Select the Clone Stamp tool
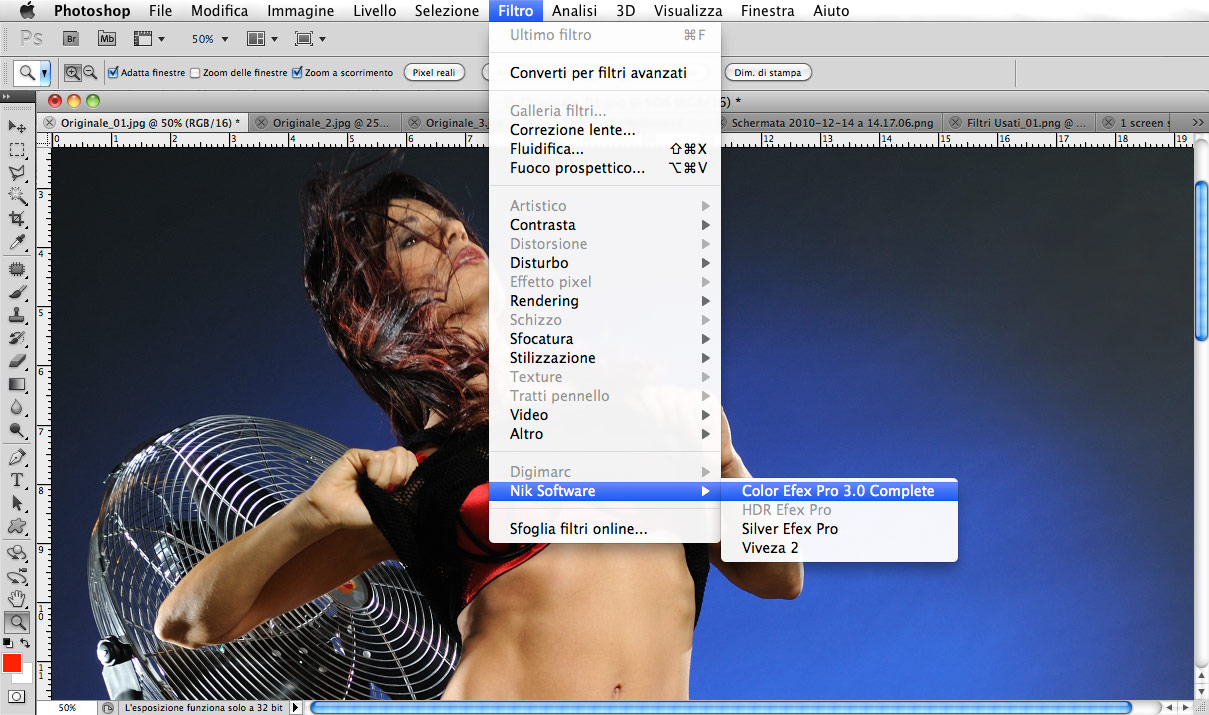The width and height of the screenshot is (1209, 715). point(17,316)
